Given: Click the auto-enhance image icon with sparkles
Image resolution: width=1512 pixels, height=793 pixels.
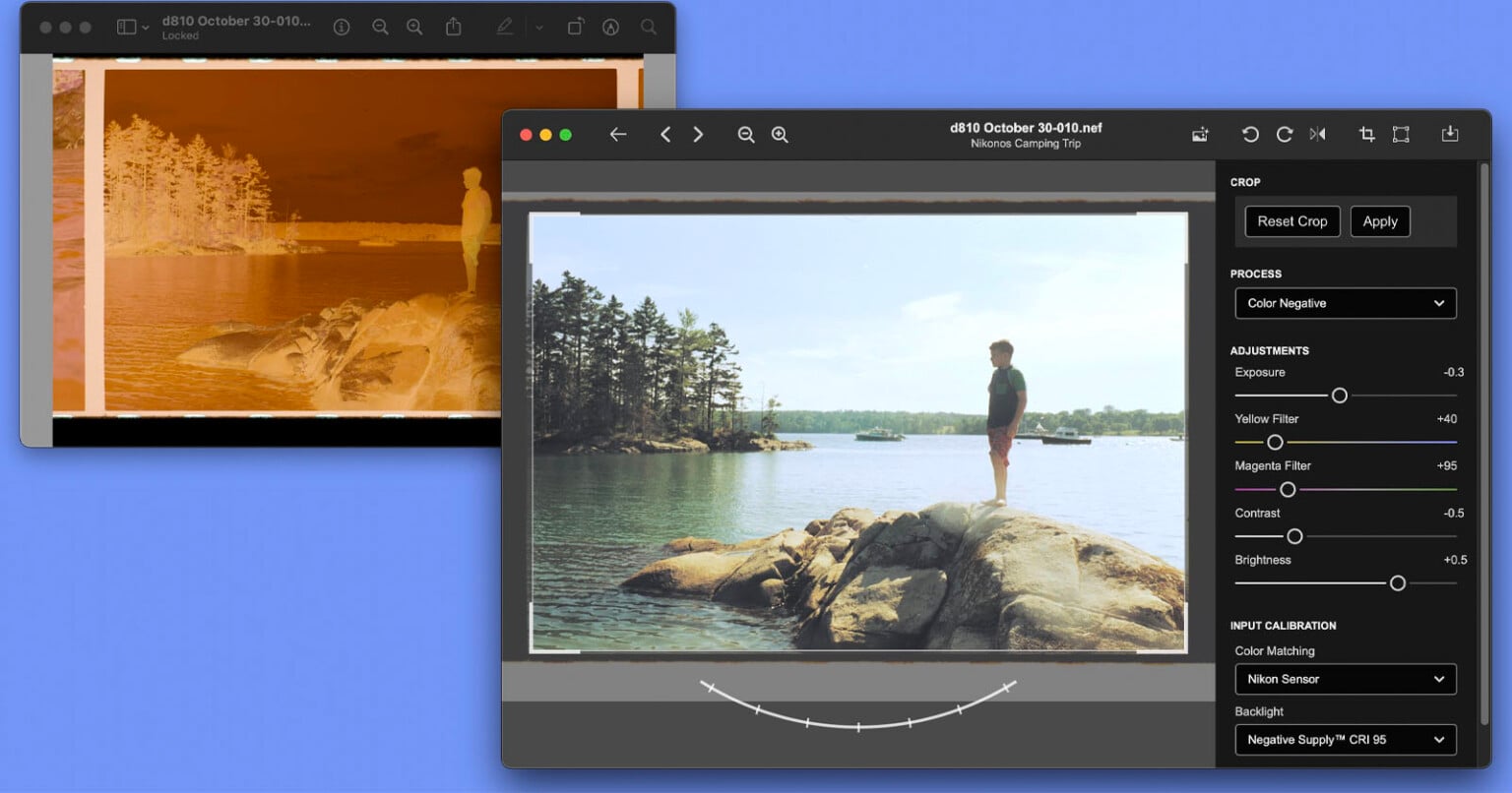Looking at the screenshot, I should point(1200,135).
